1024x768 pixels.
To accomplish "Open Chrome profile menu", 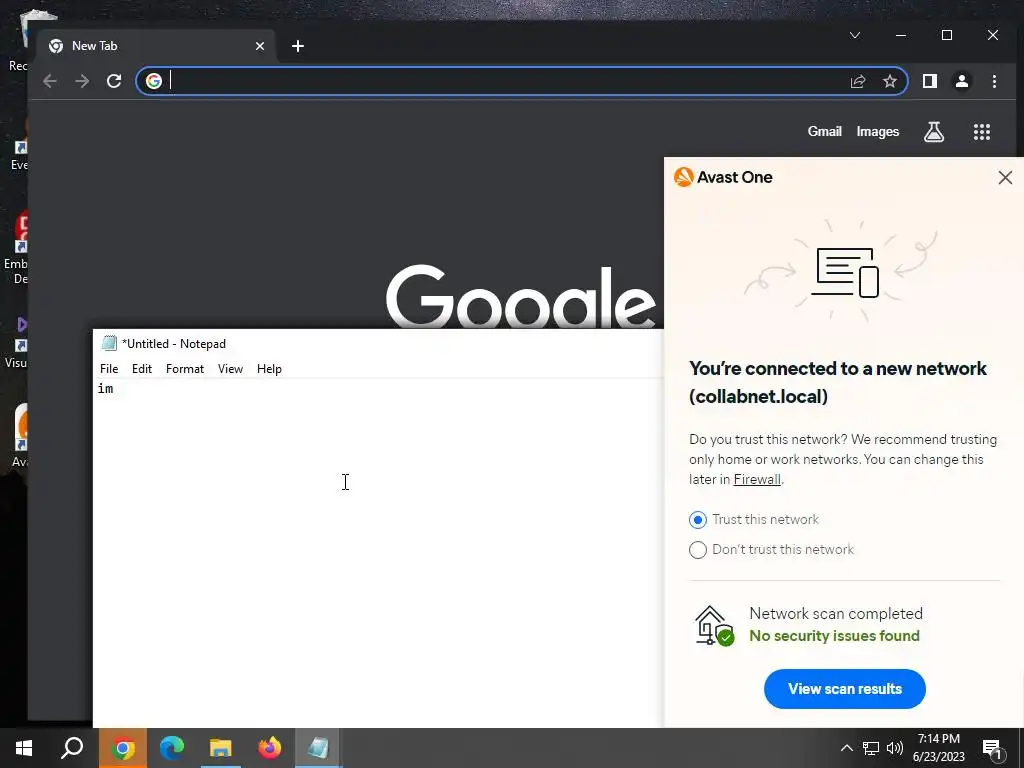I will (962, 81).
